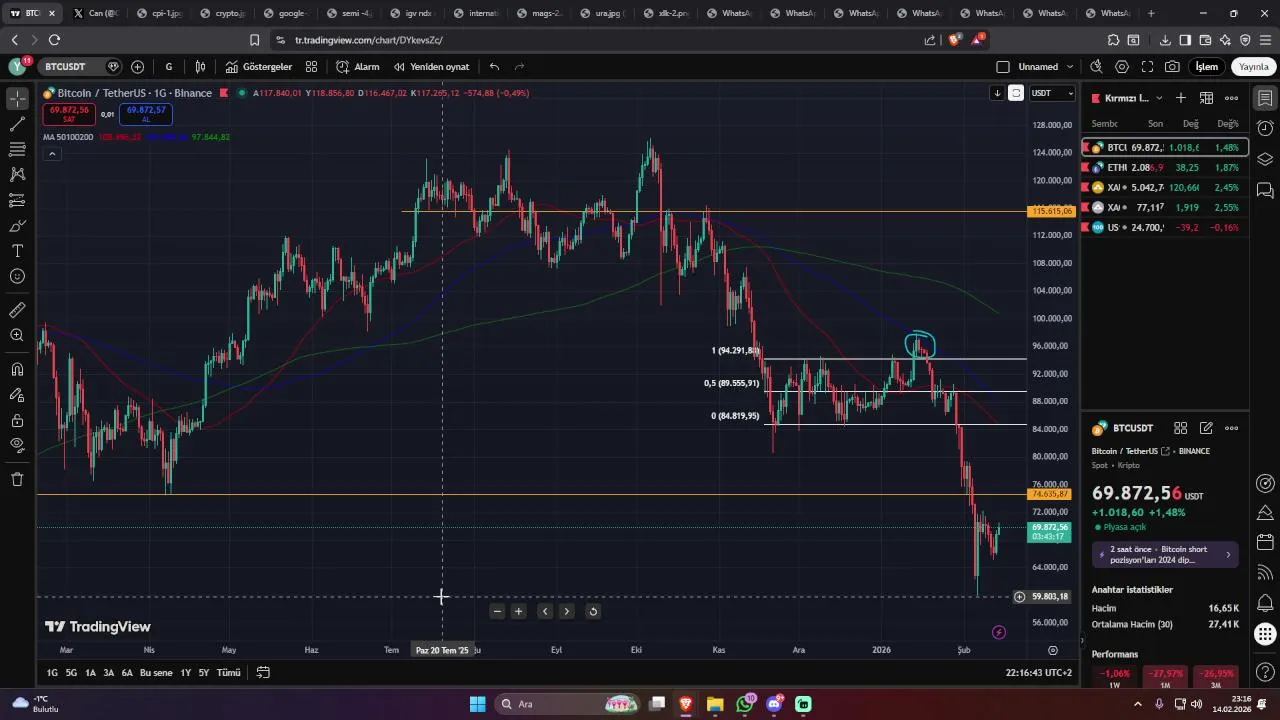Select the trend line drawing tool
The height and width of the screenshot is (720, 1280).
point(17,124)
